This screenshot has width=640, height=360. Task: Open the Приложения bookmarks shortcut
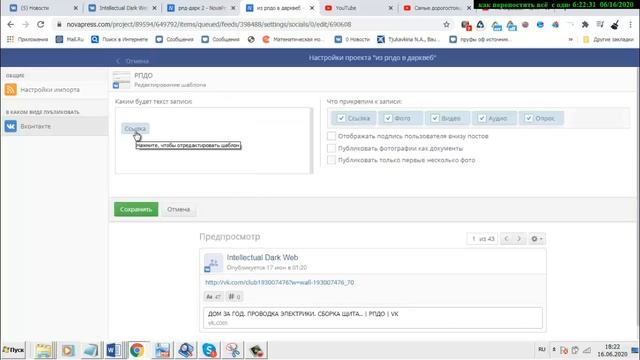click(x=27, y=40)
